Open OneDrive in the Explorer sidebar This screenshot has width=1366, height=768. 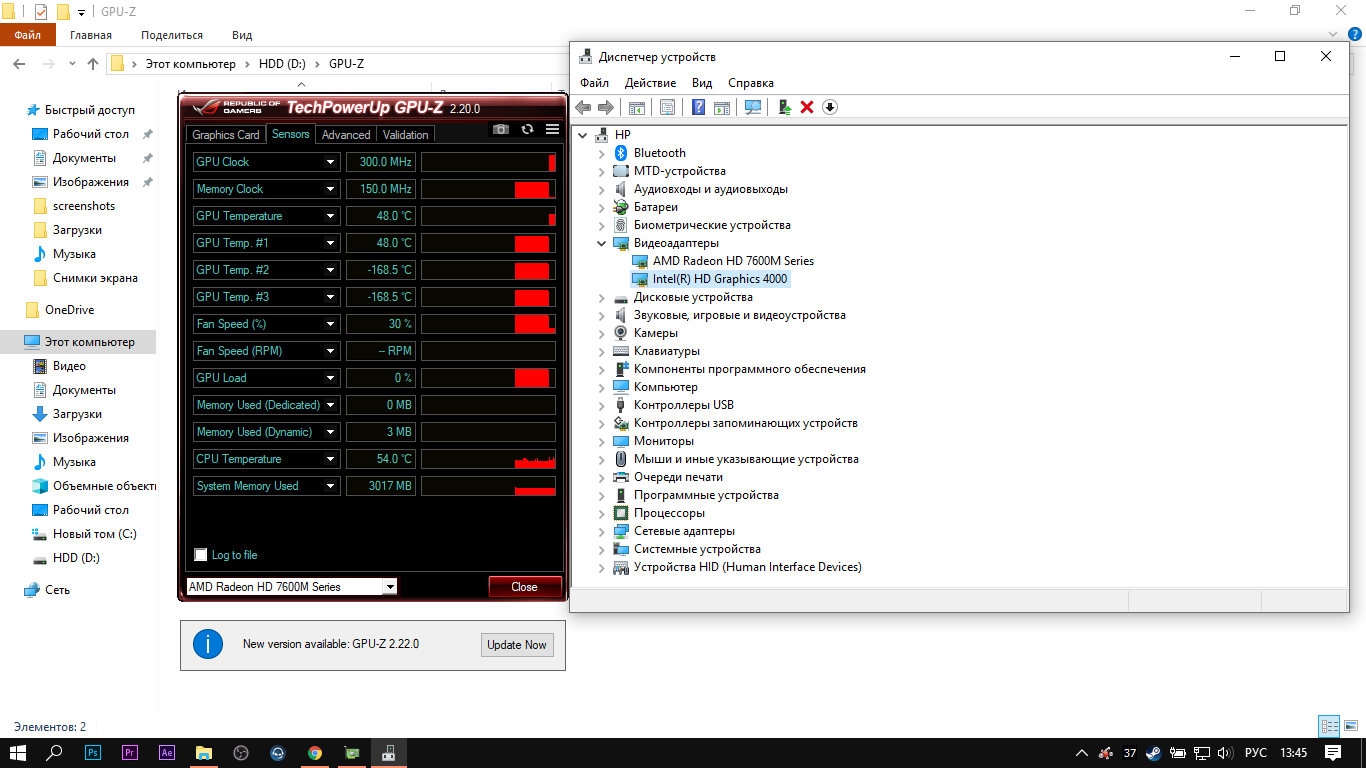(69, 310)
